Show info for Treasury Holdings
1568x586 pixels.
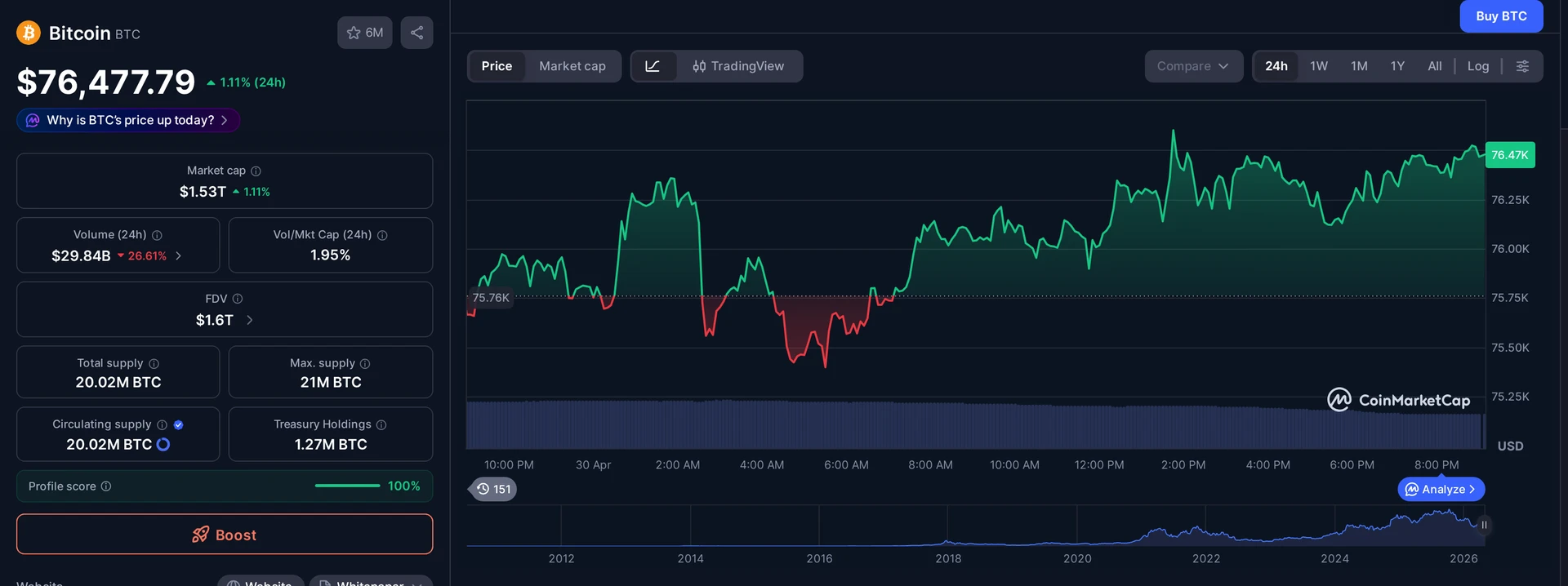[381, 424]
